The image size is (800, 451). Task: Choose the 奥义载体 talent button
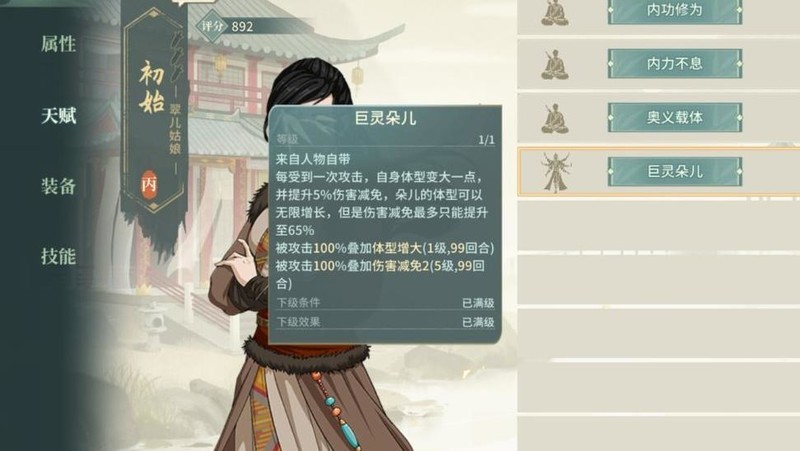point(674,117)
